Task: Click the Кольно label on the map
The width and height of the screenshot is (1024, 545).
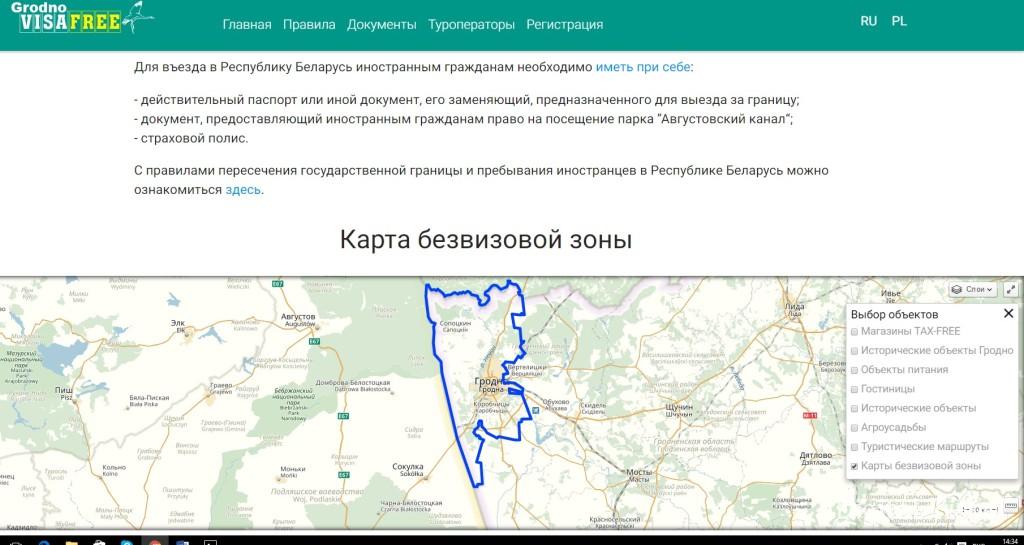Action: pyautogui.click(x=114, y=470)
